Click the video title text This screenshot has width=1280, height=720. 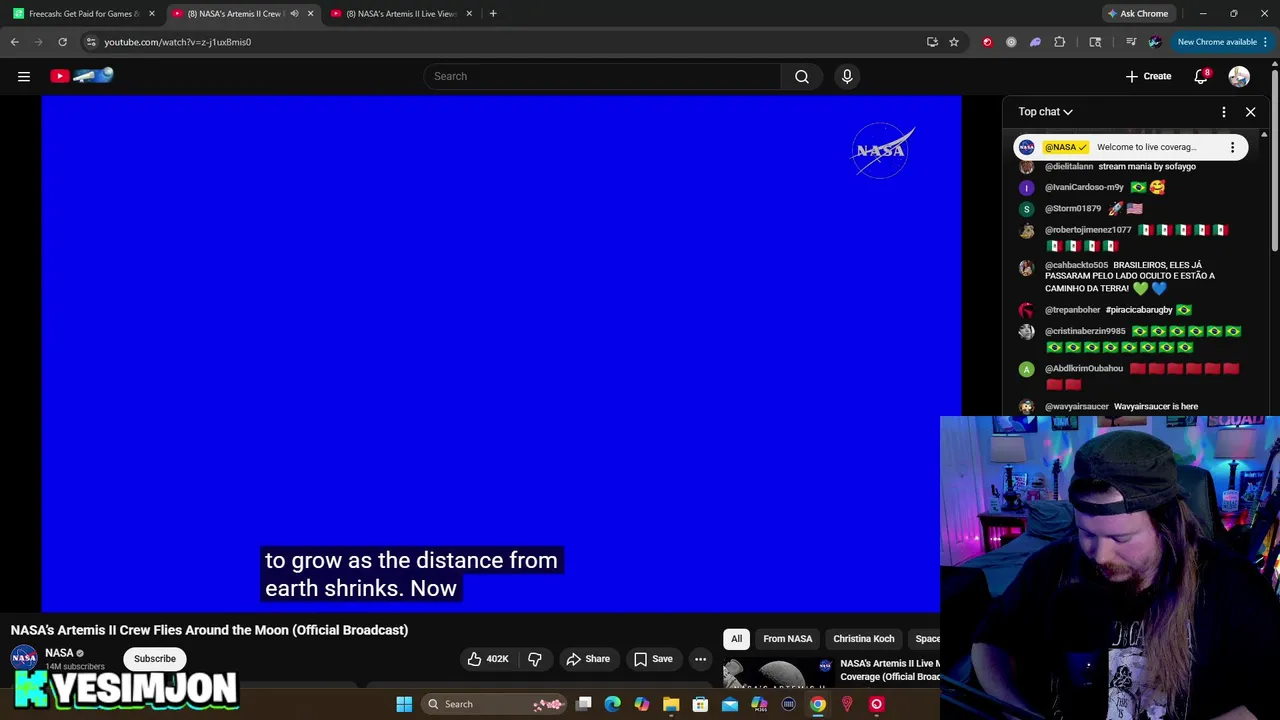(210, 630)
